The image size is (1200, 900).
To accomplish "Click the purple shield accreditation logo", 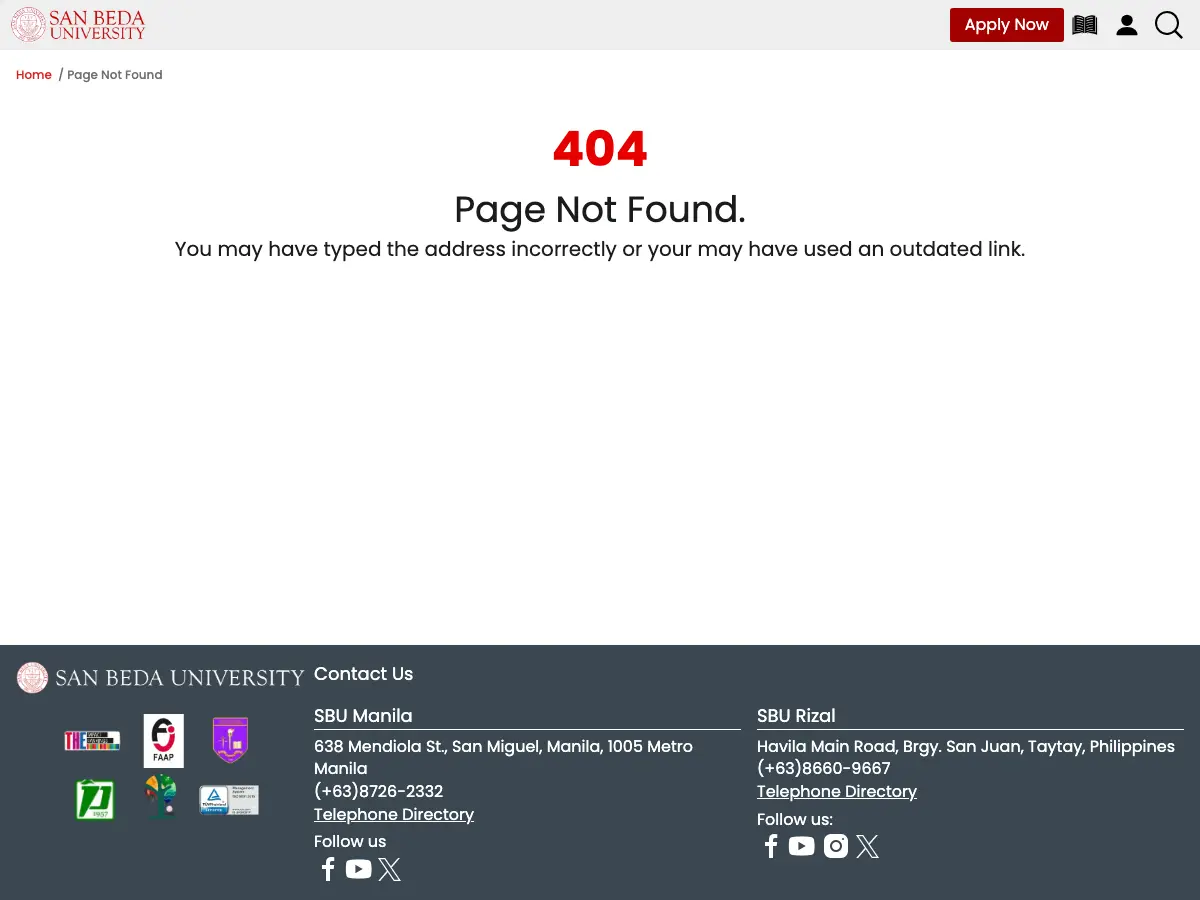I will (230, 740).
